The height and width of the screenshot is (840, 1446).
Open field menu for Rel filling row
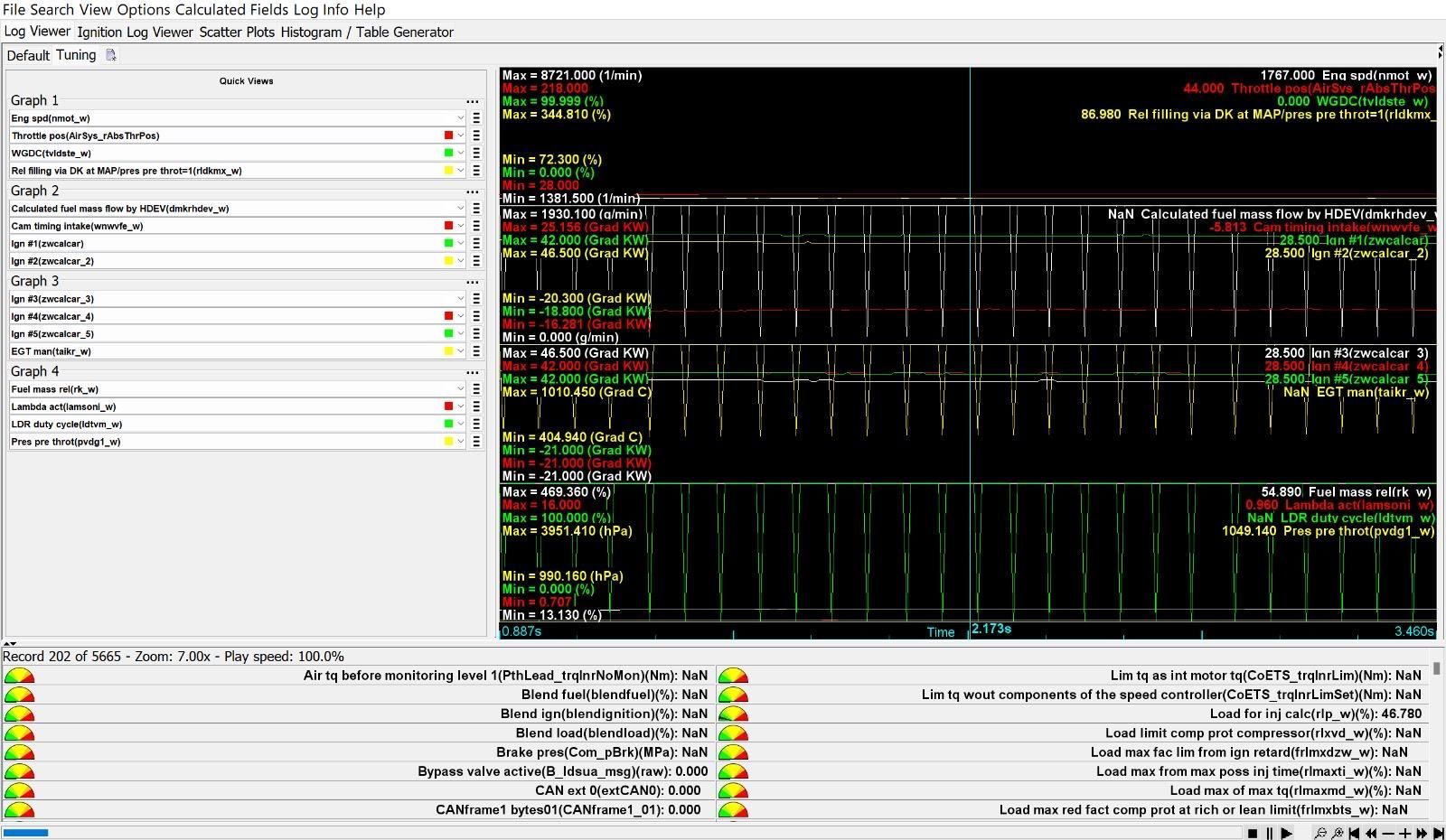pos(476,171)
